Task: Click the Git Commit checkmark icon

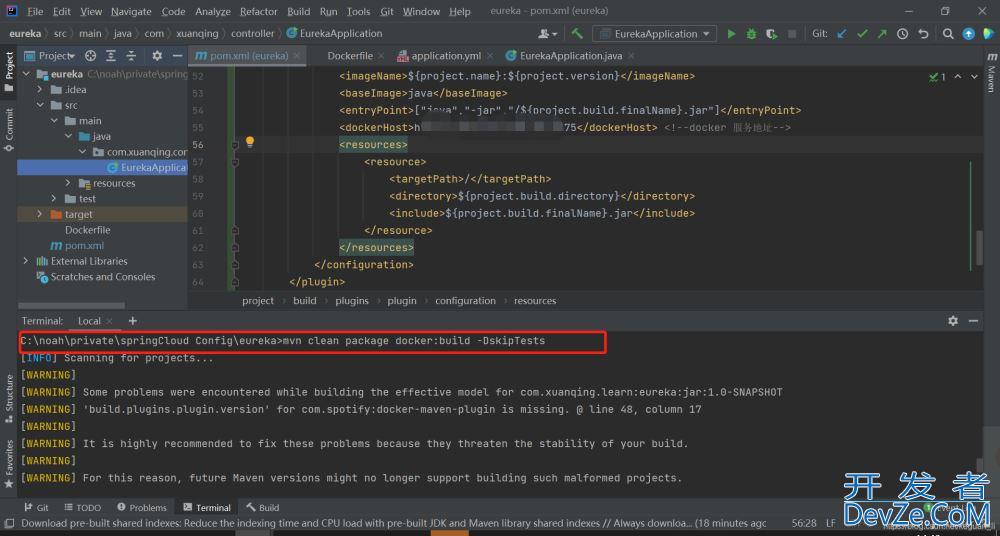Action: click(862, 34)
